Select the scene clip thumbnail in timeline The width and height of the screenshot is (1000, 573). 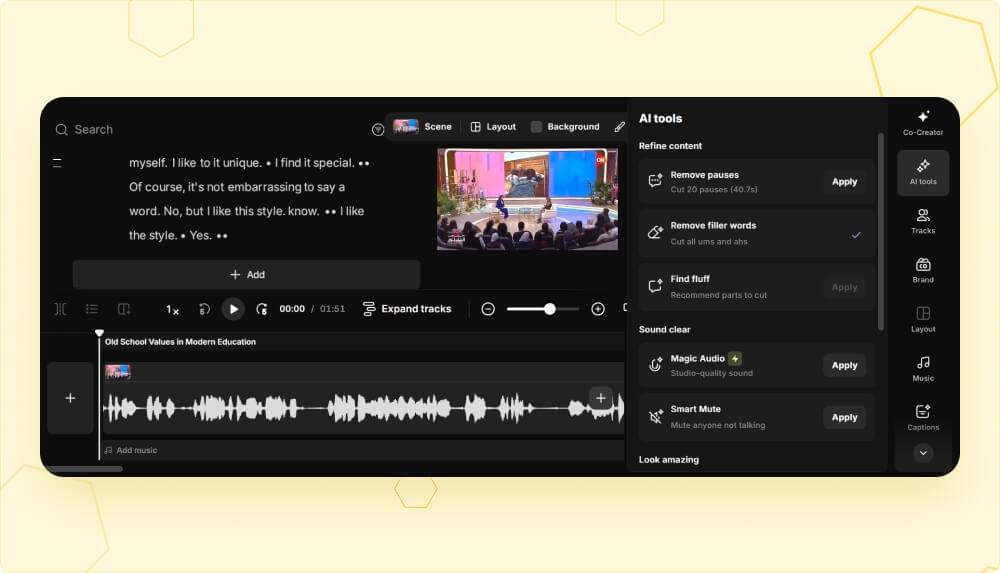[x=118, y=371]
